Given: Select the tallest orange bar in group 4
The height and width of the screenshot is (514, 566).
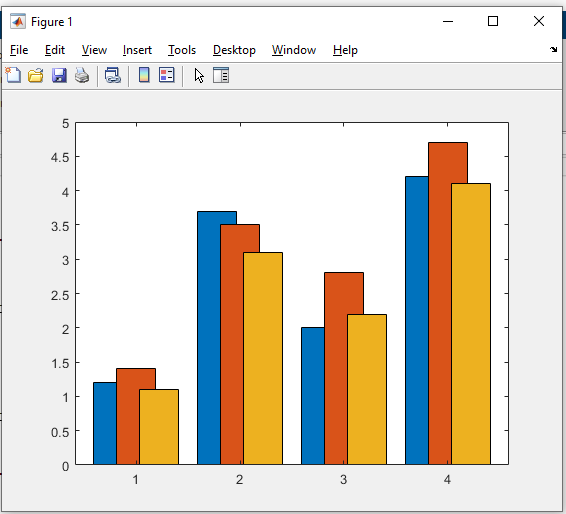Looking at the screenshot, I should (440, 303).
